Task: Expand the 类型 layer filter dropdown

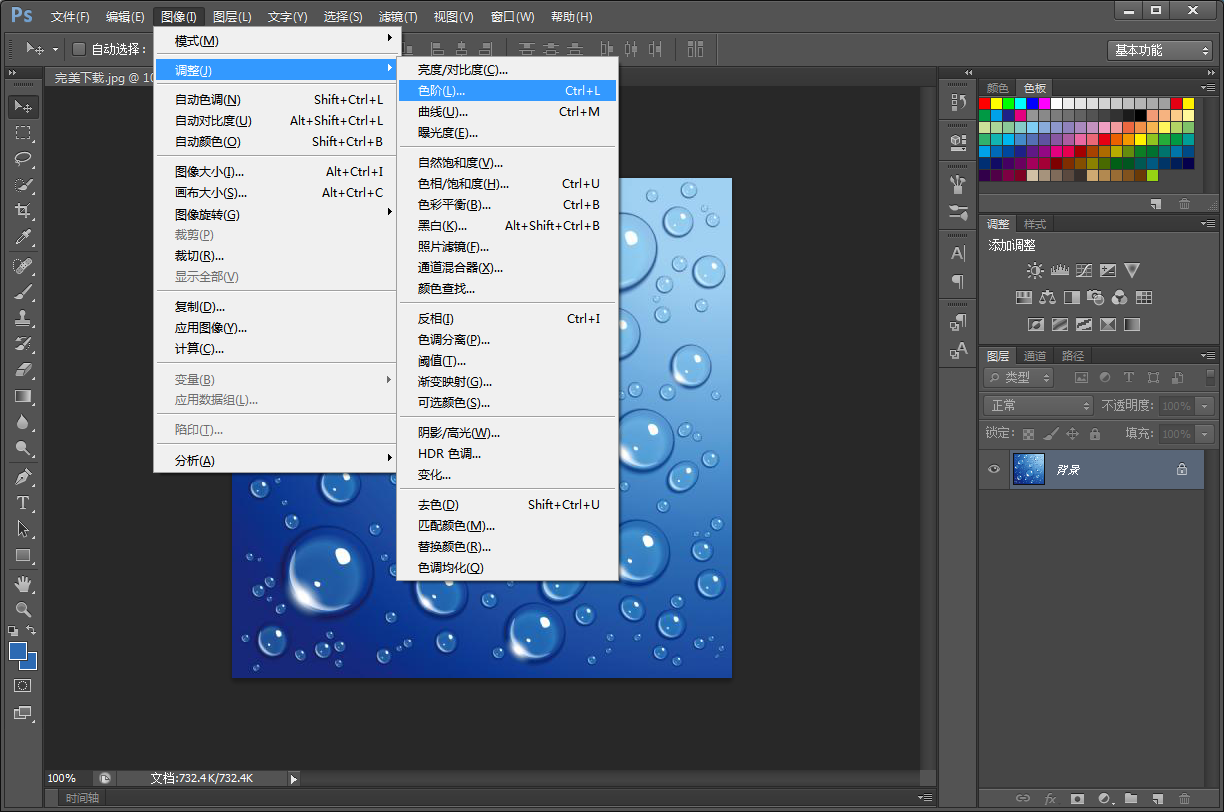Action: (x=1018, y=377)
